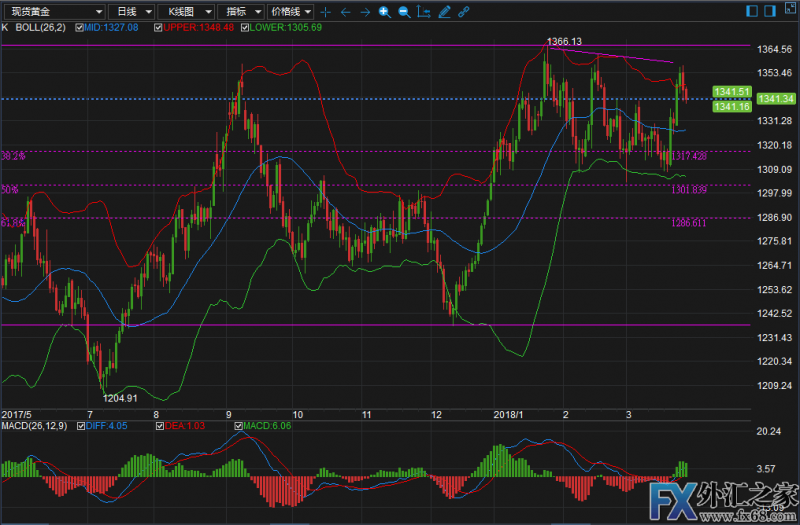Uncheck the BOLL MID line checkbox
The width and height of the screenshot is (800, 525).
(x=79, y=28)
